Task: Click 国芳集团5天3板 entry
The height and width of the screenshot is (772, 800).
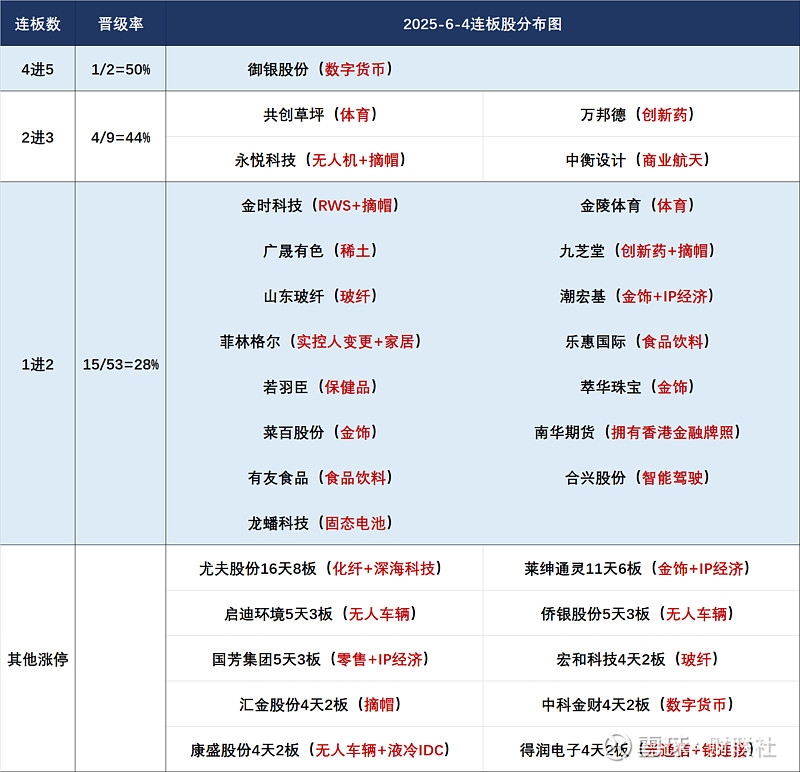Action: tap(320, 659)
